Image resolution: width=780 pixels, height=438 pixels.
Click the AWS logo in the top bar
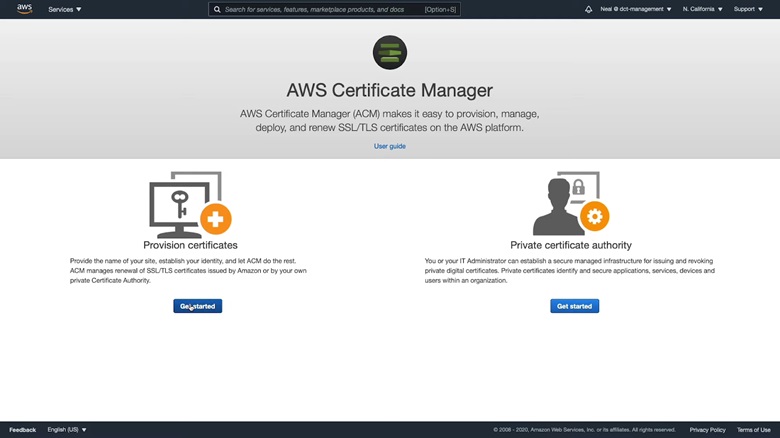click(x=24, y=9)
